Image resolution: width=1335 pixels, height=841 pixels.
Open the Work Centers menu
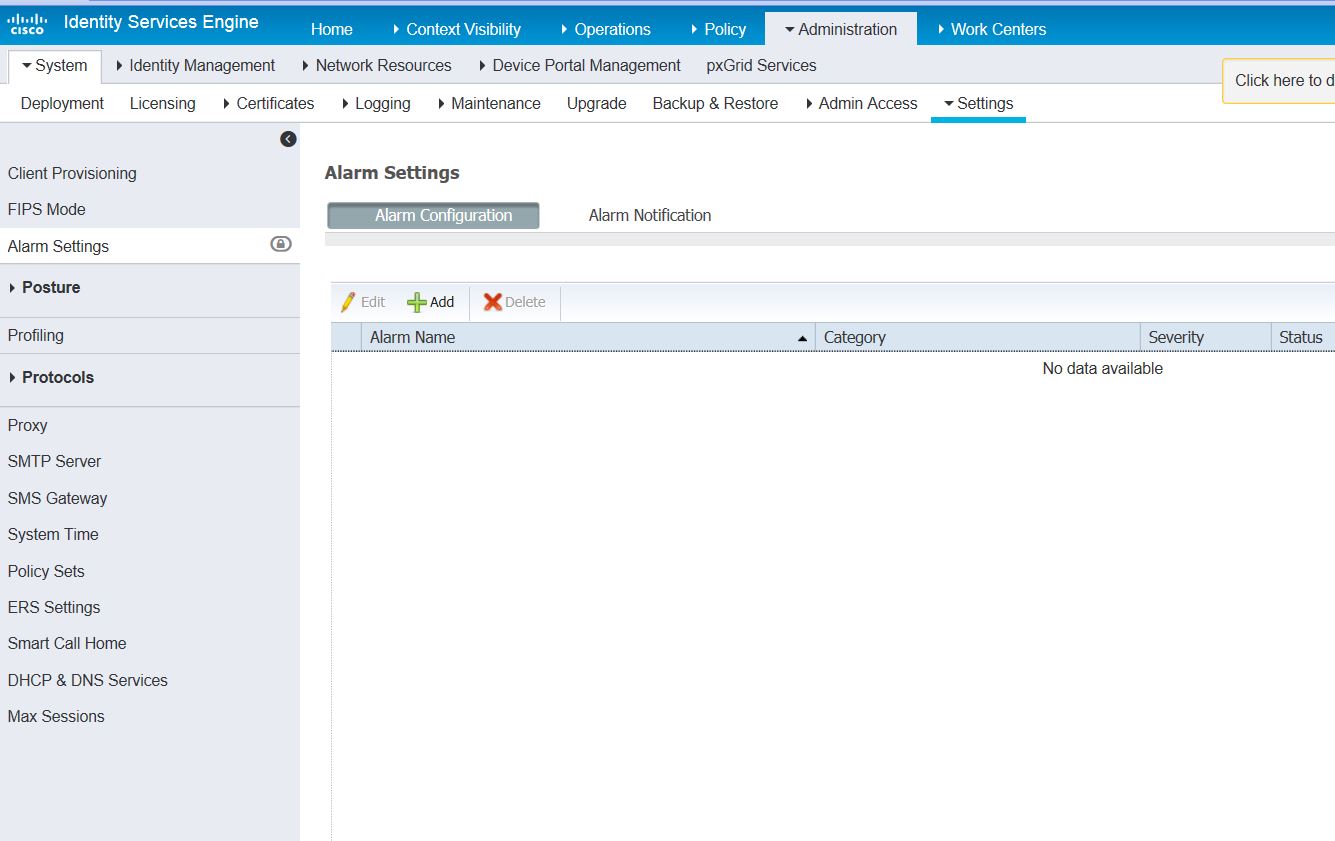[992, 29]
